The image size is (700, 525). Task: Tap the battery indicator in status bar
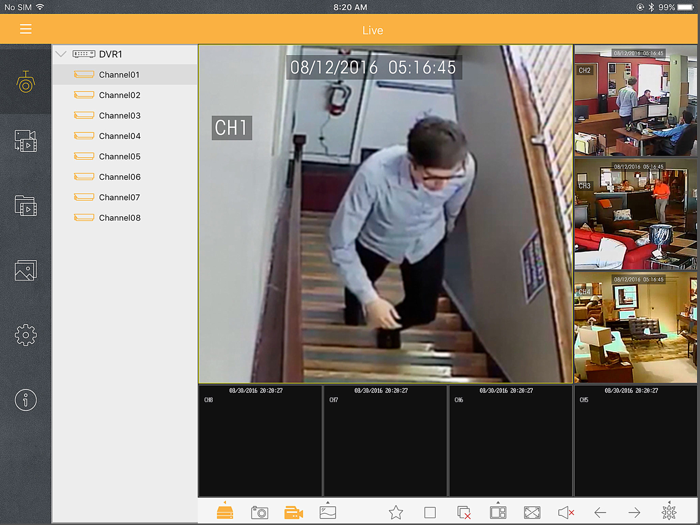(686, 7)
